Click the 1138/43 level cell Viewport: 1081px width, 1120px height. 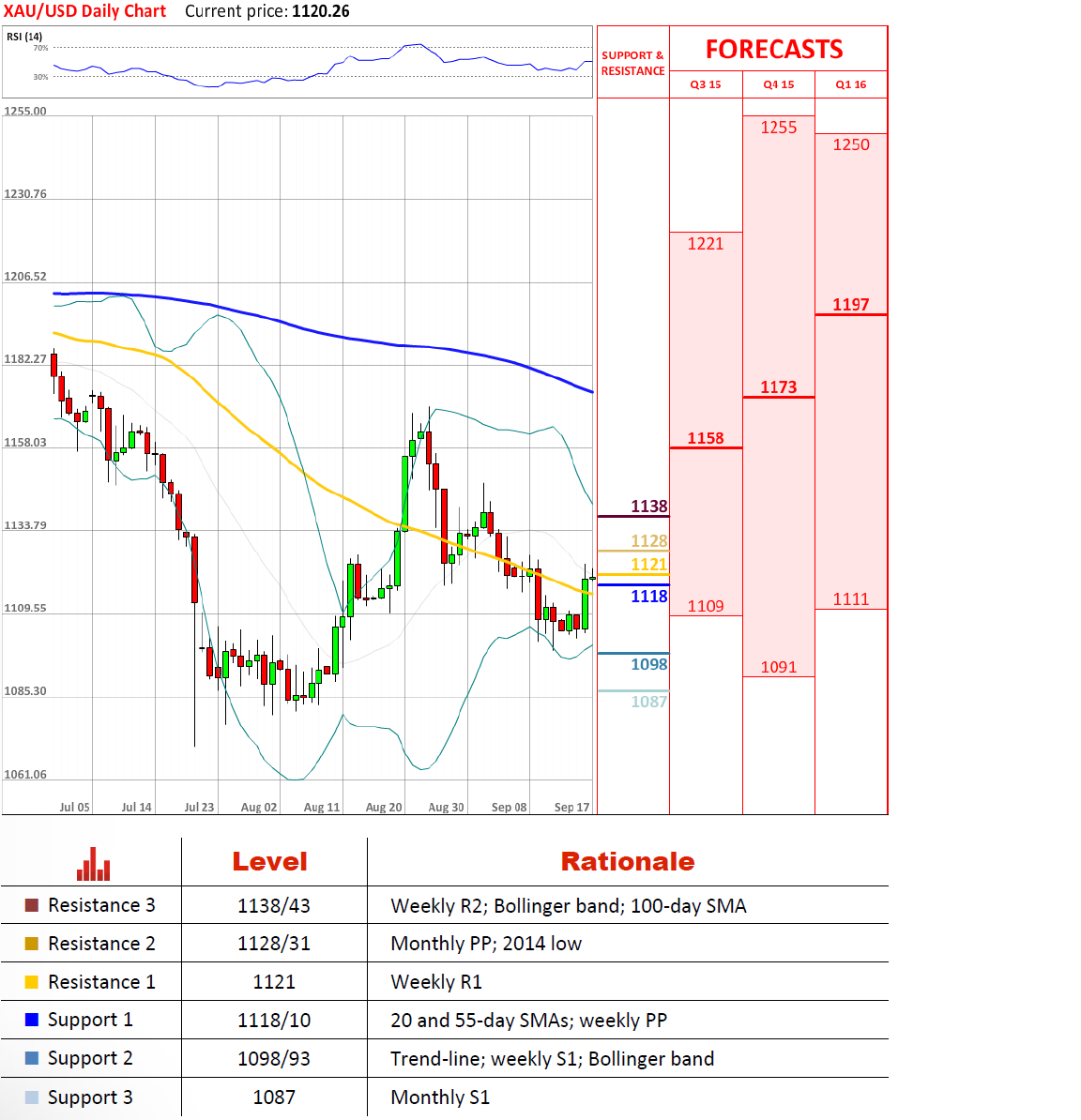click(x=274, y=906)
